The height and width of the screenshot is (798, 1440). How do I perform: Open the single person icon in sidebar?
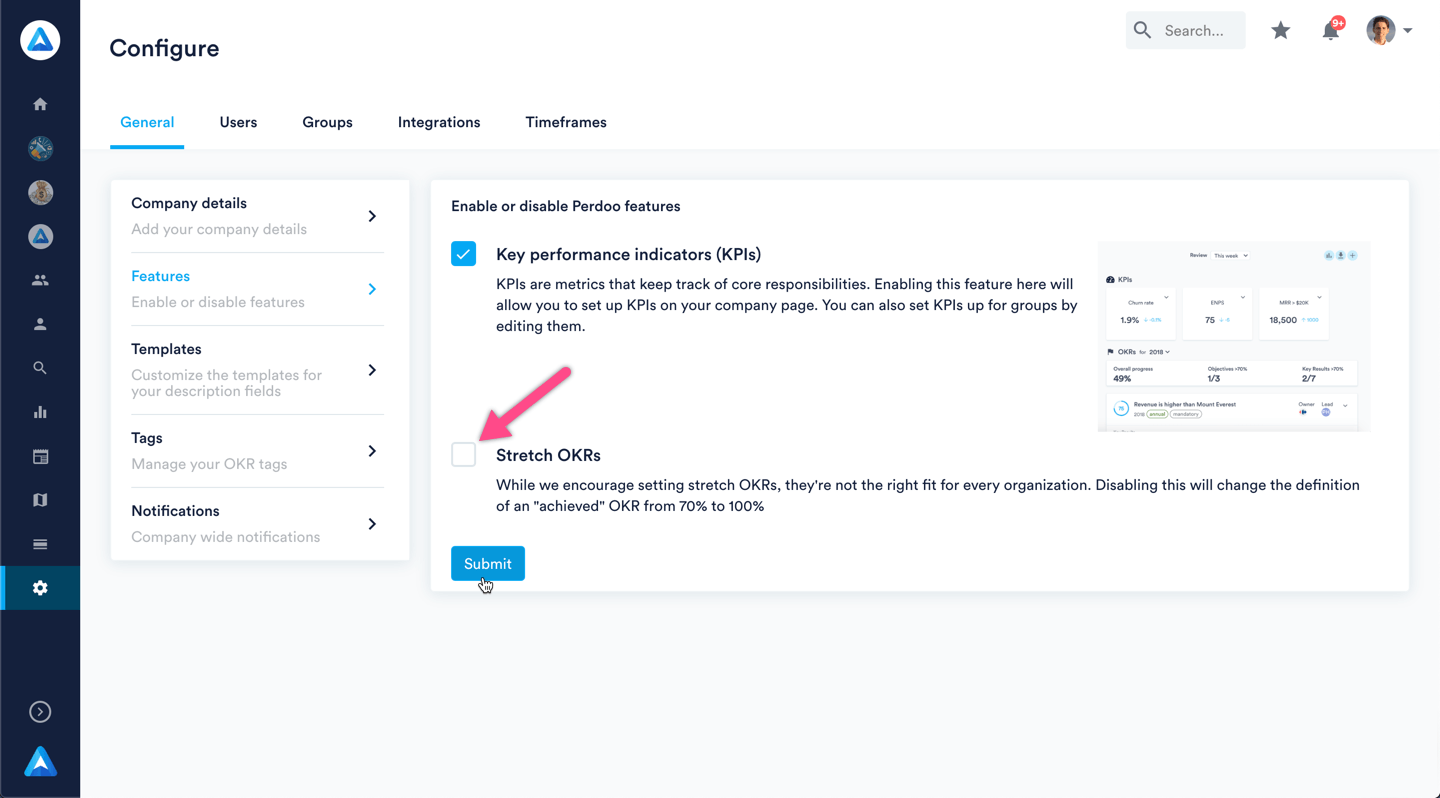pos(40,324)
